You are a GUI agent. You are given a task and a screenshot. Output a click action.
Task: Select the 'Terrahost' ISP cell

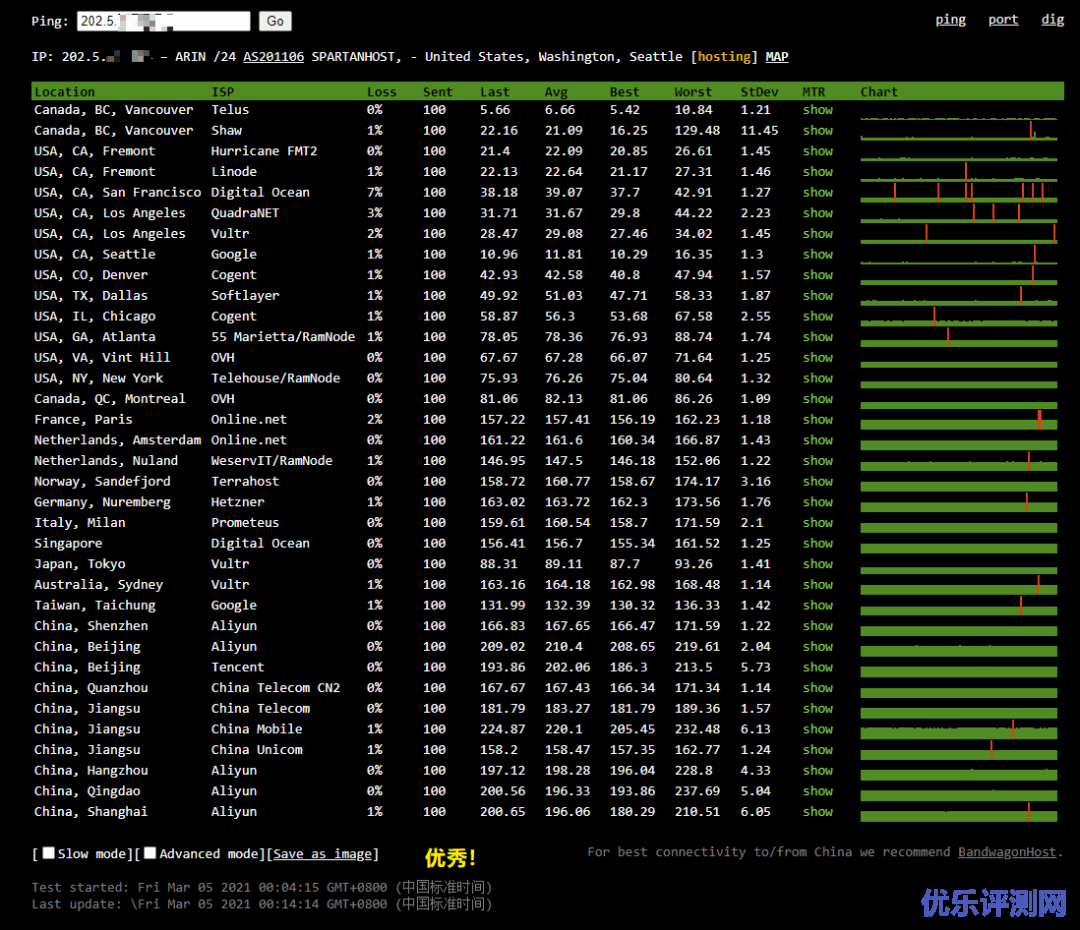(245, 482)
